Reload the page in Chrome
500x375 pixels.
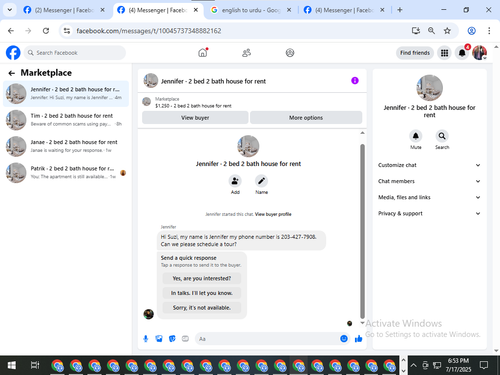46,31
